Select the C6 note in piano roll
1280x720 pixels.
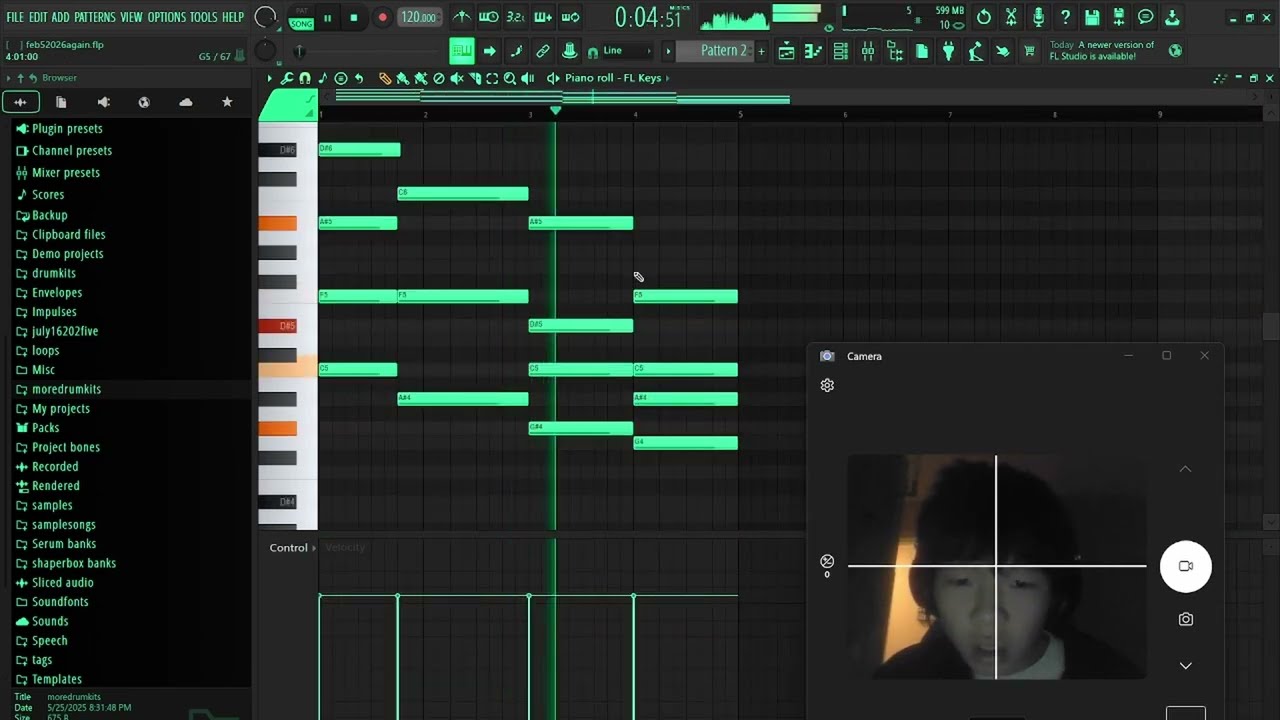463,193
